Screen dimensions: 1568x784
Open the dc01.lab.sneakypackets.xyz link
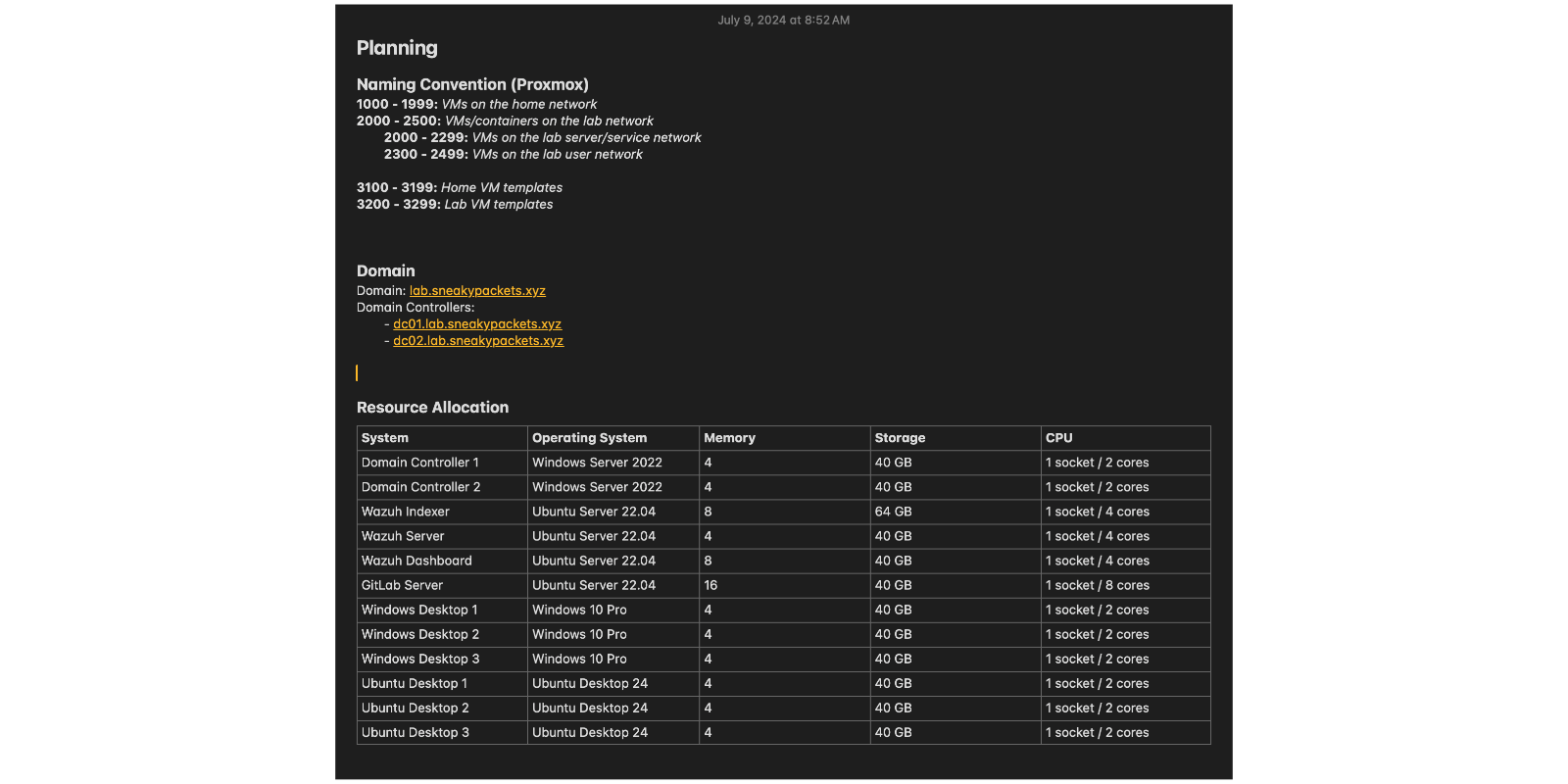pyautogui.click(x=477, y=324)
